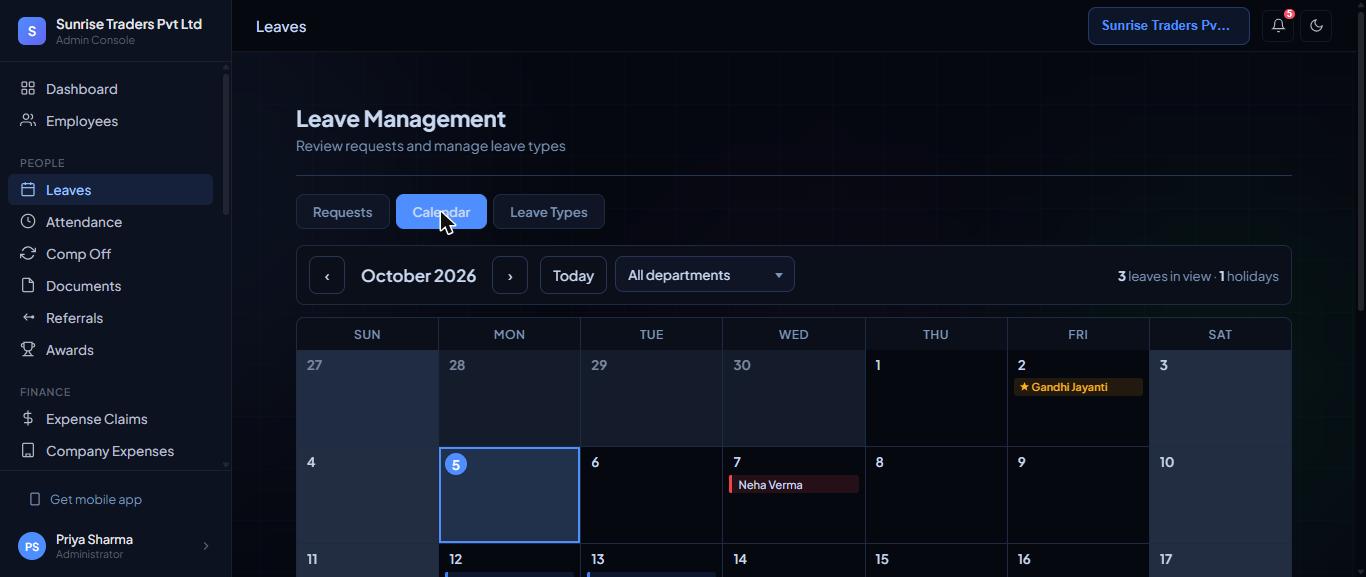Click the Attendance clock icon
1366x577 pixels.
(x=28, y=222)
